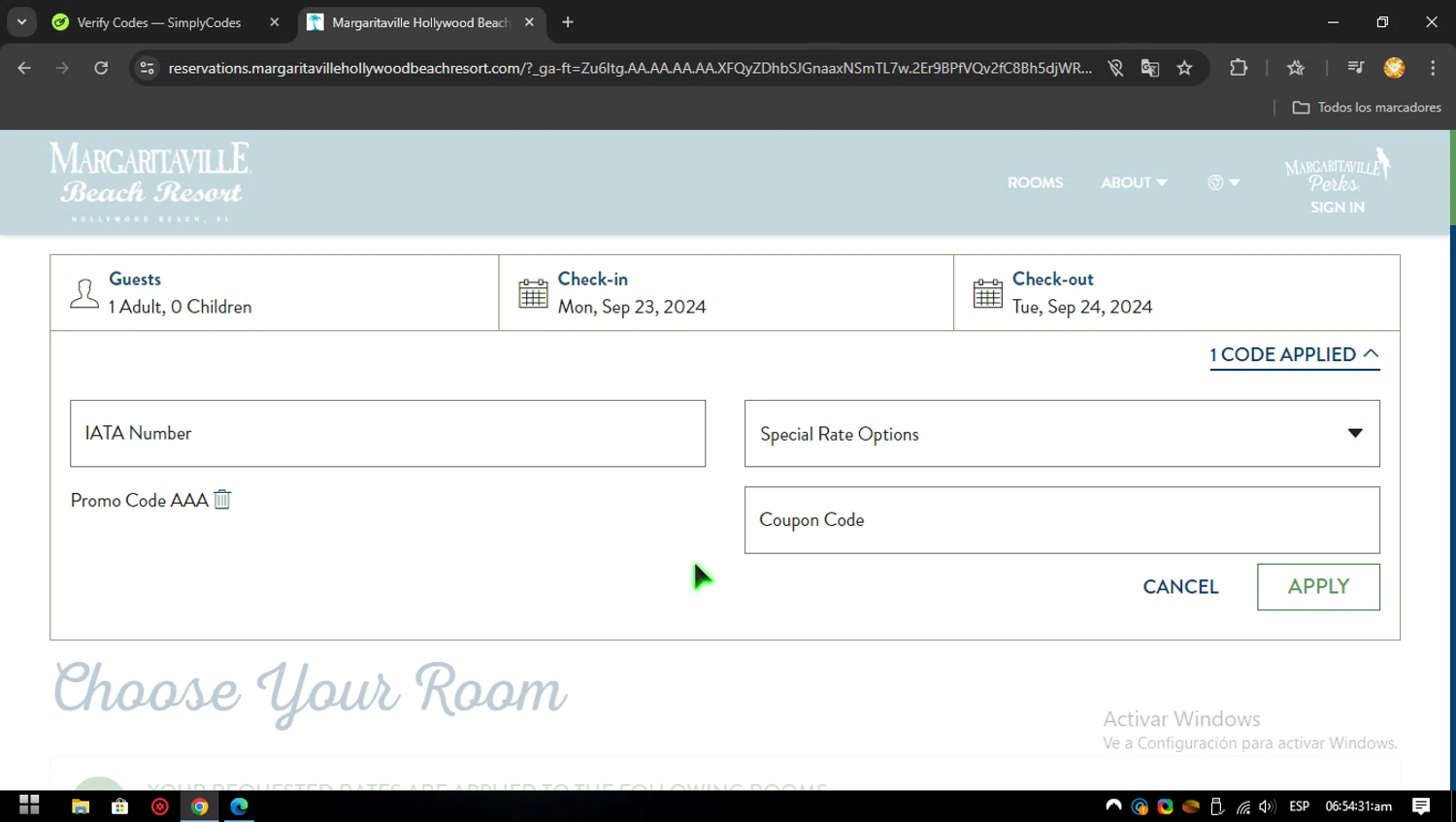This screenshot has width=1456, height=822.
Task: Edit Guests 1 Adult, 0 Children
Action: click(x=275, y=293)
